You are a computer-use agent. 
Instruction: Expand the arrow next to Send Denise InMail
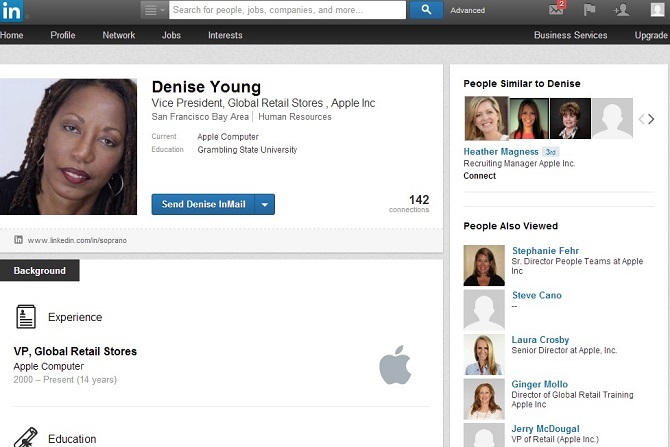point(265,204)
